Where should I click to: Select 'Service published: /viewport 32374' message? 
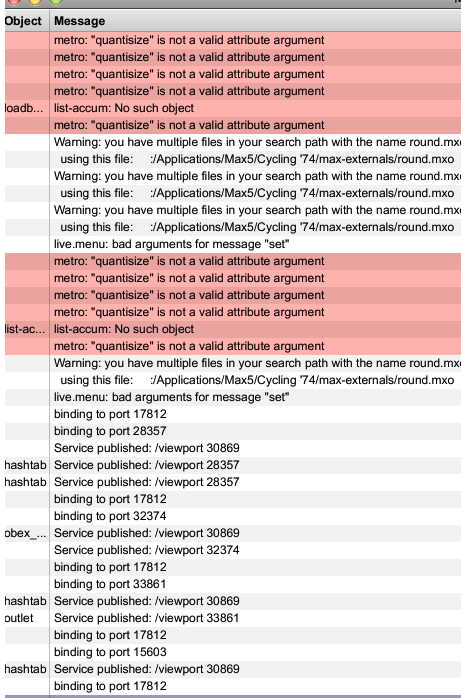[x=146, y=550]
